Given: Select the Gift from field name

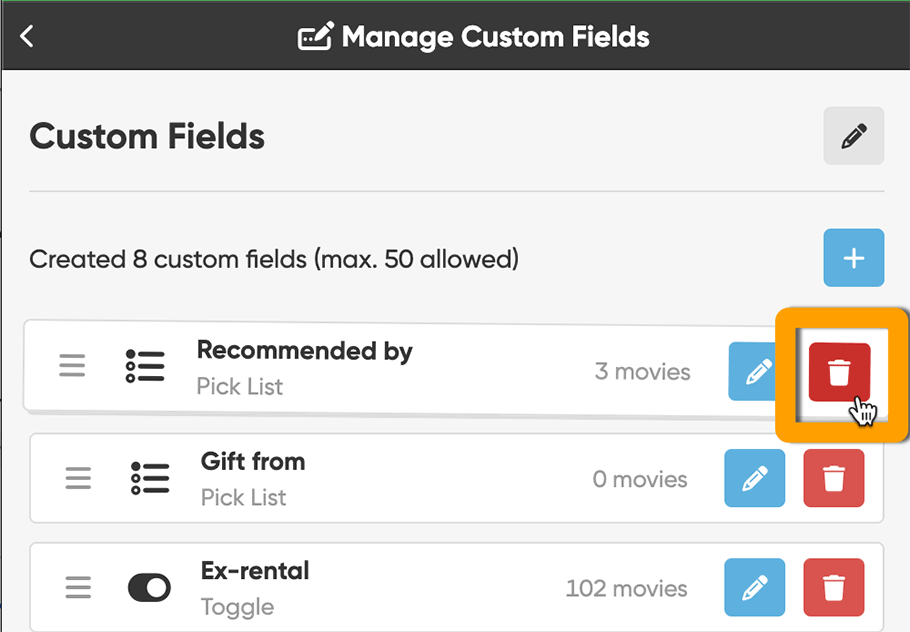Looking at the screenshot, I should 253,461.
